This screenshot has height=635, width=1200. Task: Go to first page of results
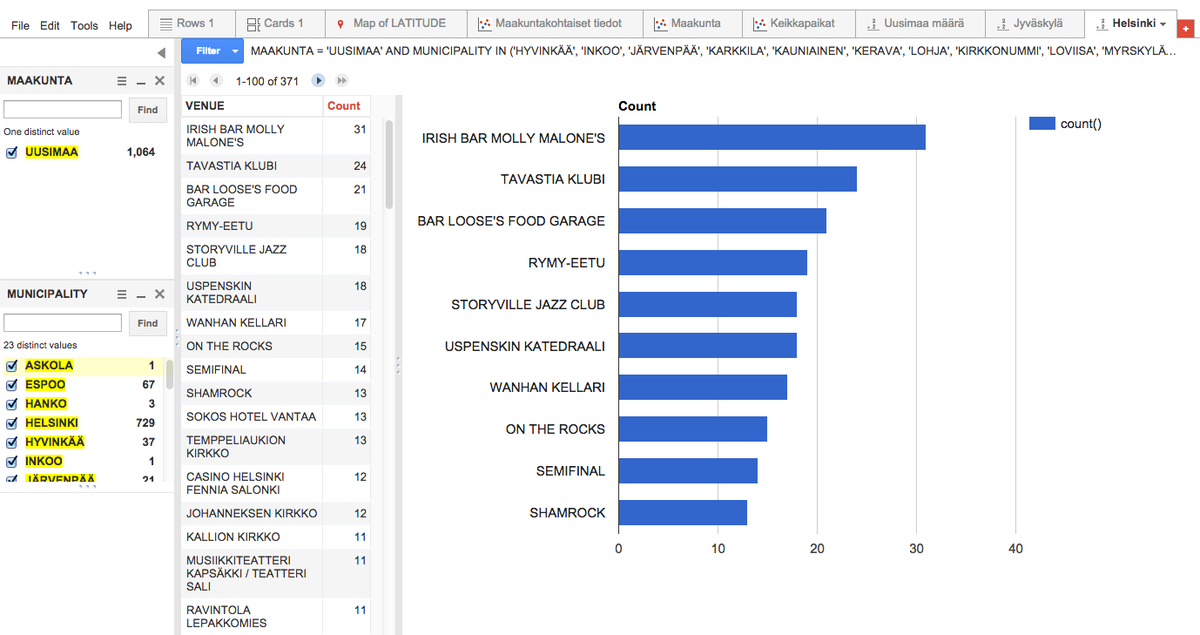[194, 80]
